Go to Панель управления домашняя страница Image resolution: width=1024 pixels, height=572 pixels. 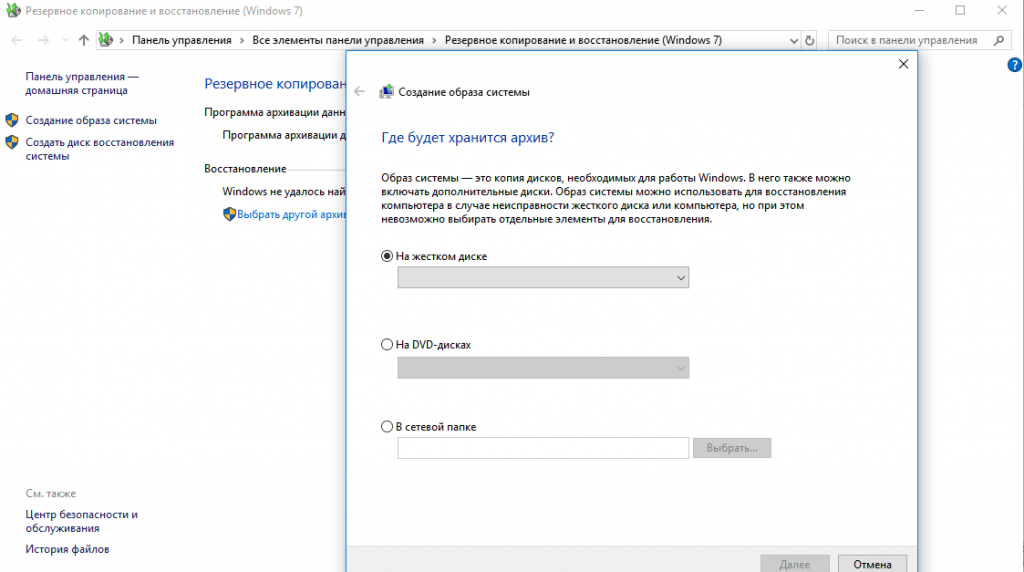(82, 84)
